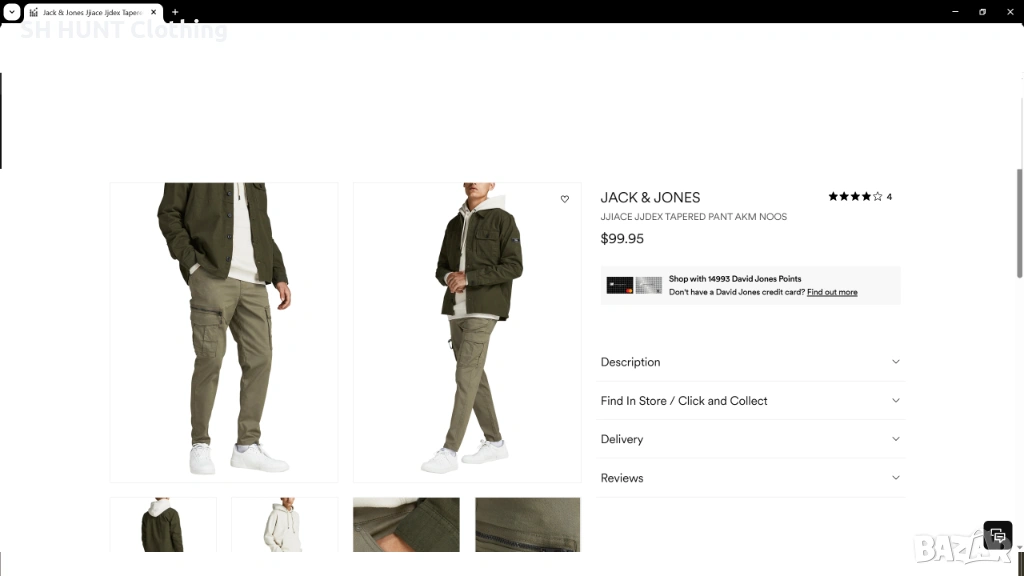Image resolution: width=1024 pixels, height=576 pixels.
Task: Follow the Find out more link
Action: pyautogui.click(x=832, y=292)
